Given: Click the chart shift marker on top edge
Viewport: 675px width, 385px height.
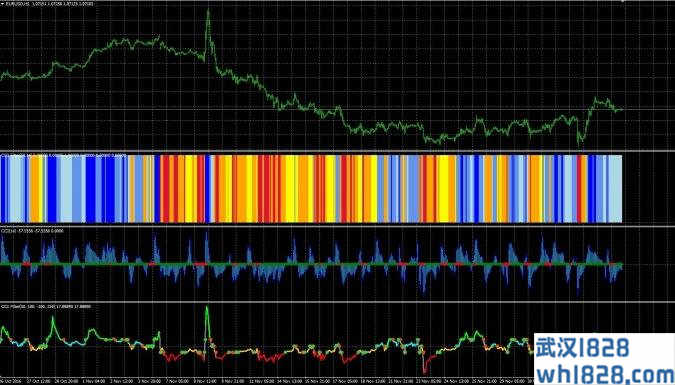Looking at the screenshot, I should [x=622, y=2].
